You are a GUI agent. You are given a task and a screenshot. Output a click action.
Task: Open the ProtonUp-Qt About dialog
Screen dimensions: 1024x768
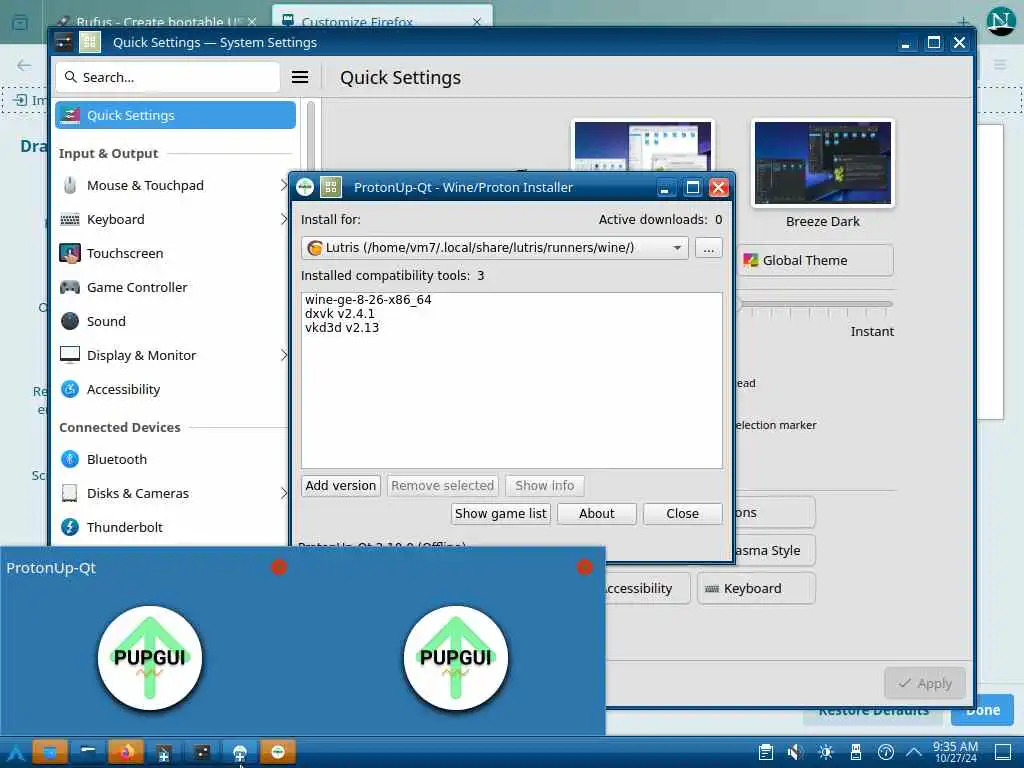pos(596,514)
